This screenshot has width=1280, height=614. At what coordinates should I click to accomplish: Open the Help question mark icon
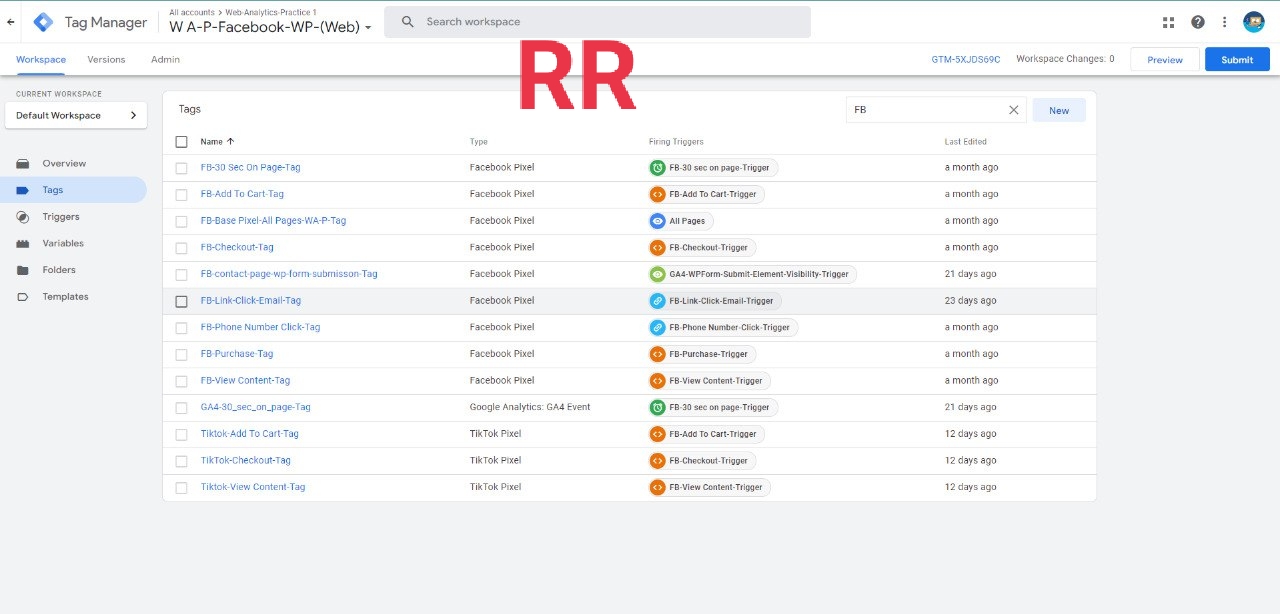pos(1197,22)
